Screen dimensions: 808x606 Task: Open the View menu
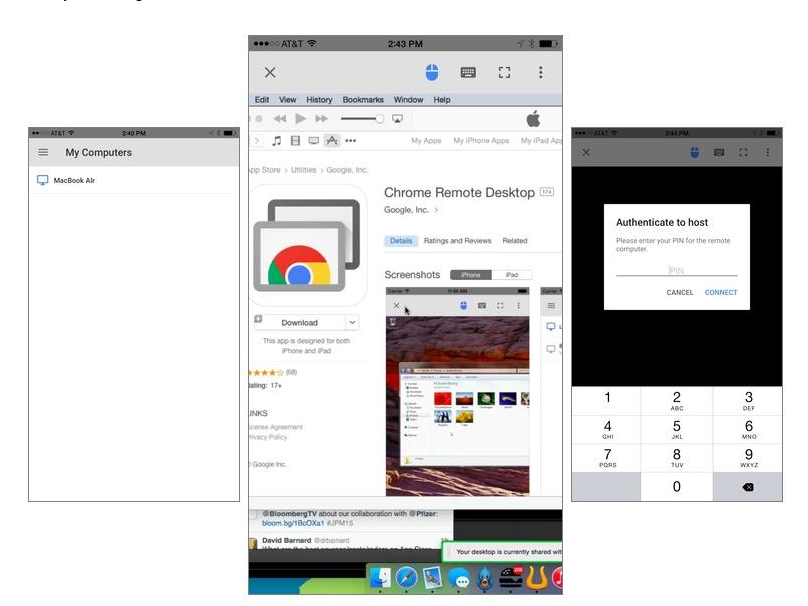click(x=288, y=99)
